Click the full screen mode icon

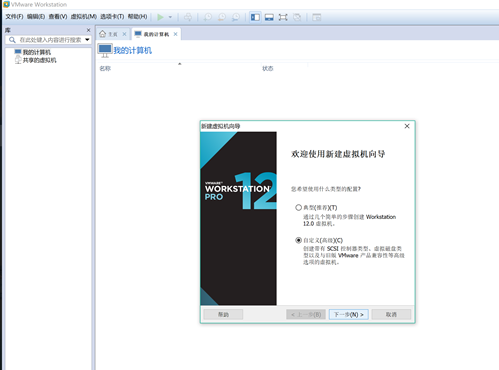tap(283, 17)
